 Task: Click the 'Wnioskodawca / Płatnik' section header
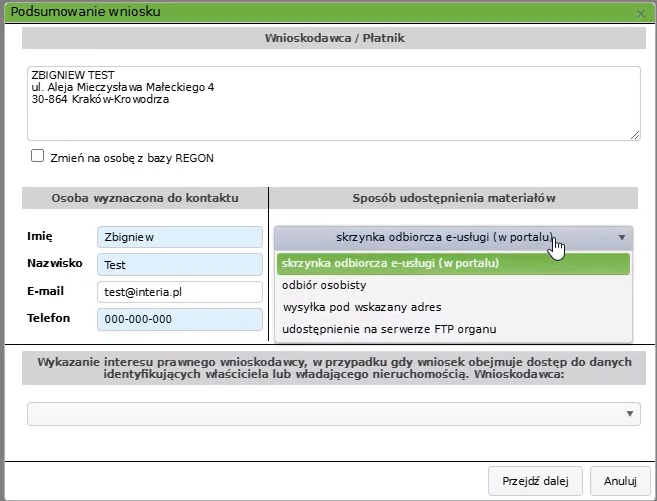(x=333, y=38)
